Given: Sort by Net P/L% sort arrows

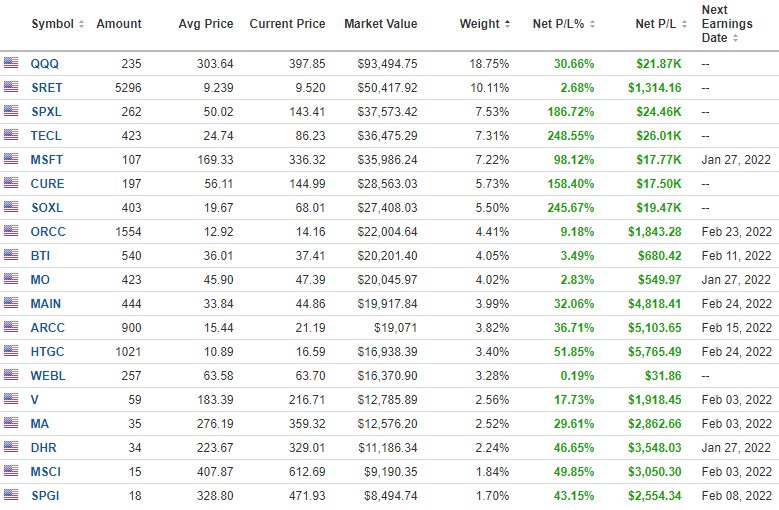Looking at the screenshot, I should 592,24.
